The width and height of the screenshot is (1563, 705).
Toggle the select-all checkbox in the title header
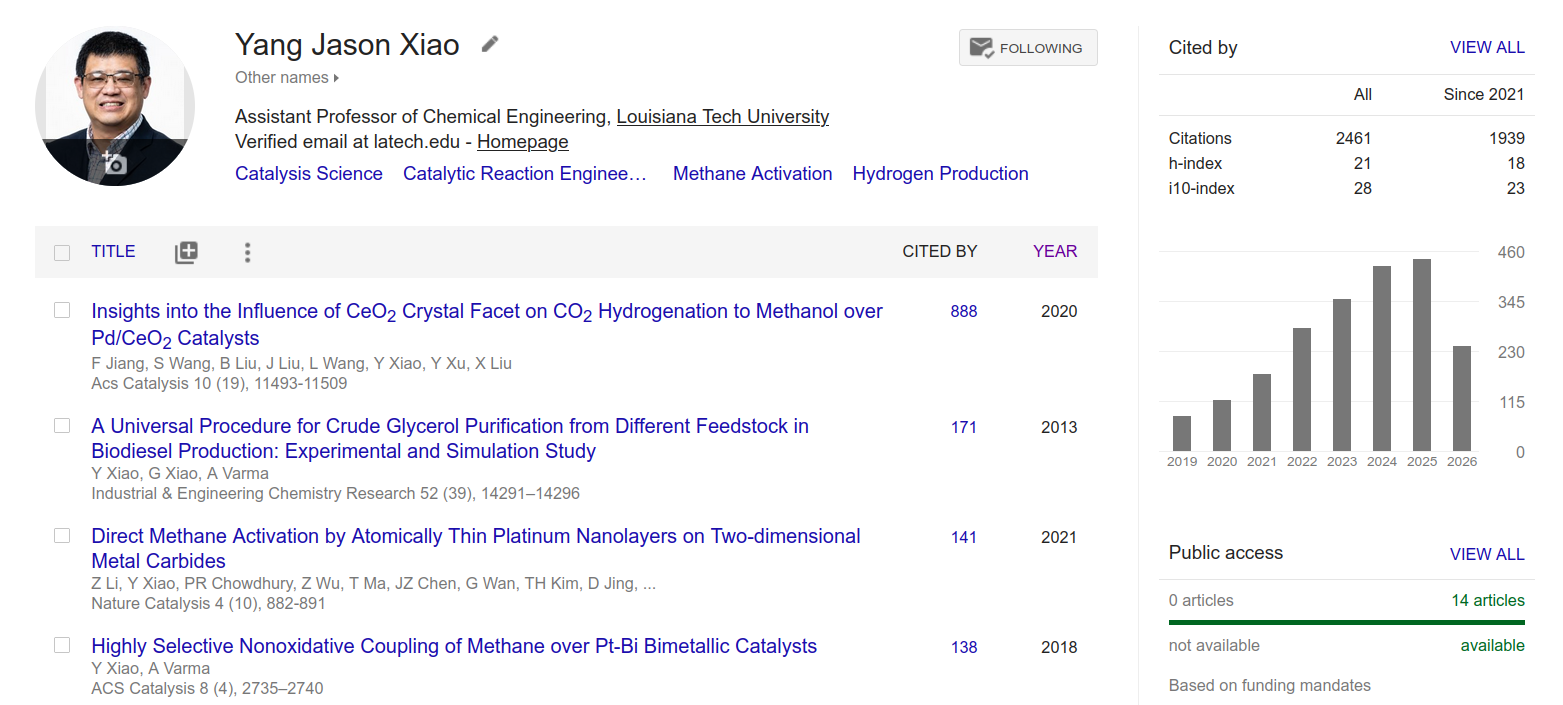62,252
